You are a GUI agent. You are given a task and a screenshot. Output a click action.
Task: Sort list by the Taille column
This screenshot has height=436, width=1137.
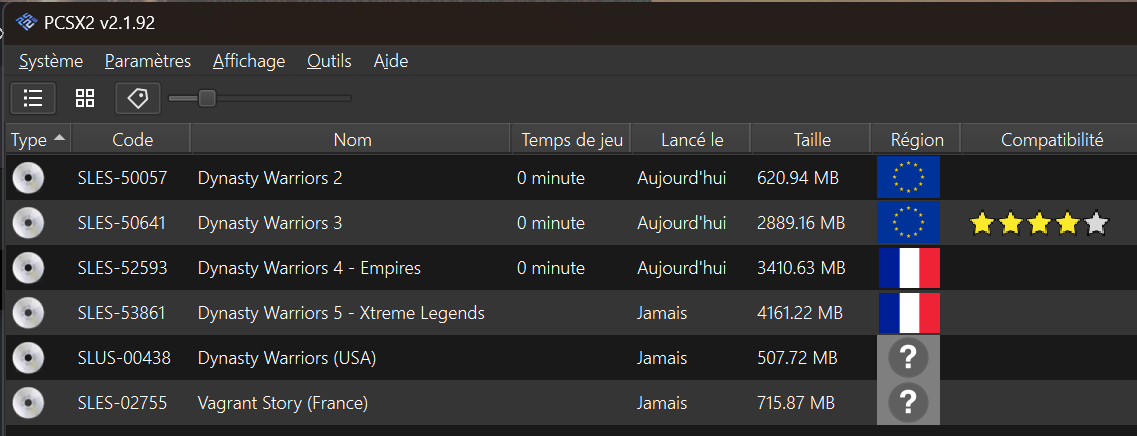[x=812, y=140]
